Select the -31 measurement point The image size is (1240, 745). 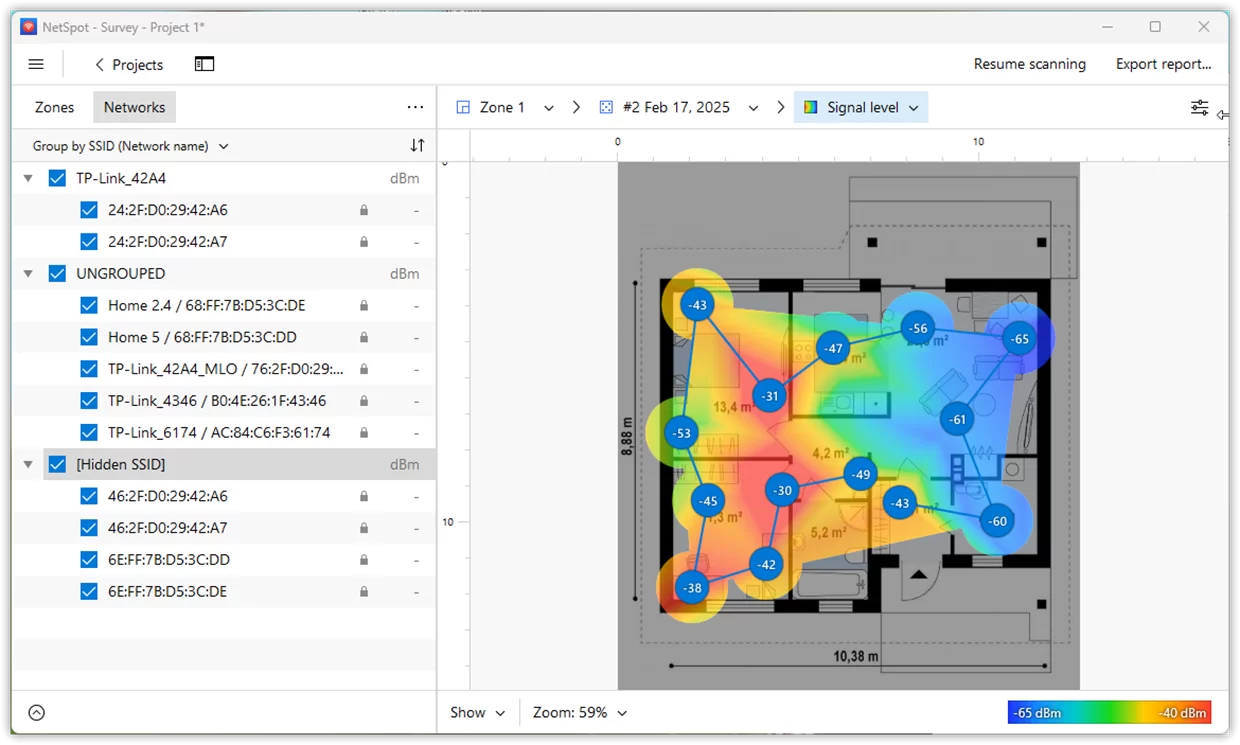(769, 396)
